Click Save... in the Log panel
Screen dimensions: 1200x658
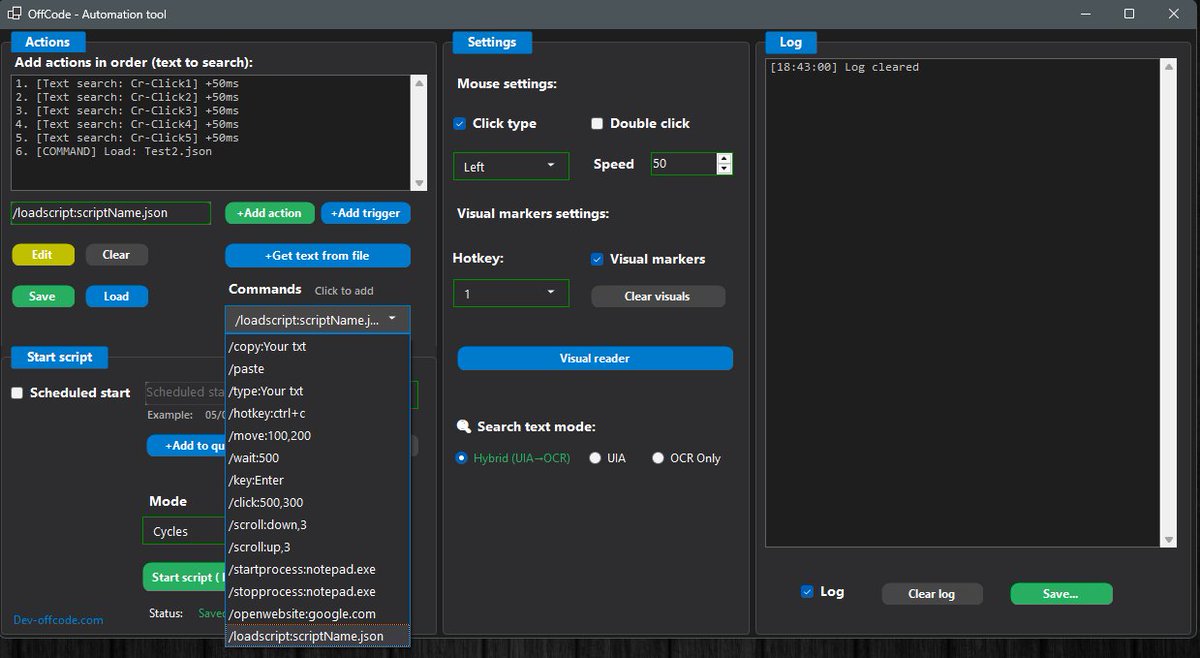[1061, 593]
